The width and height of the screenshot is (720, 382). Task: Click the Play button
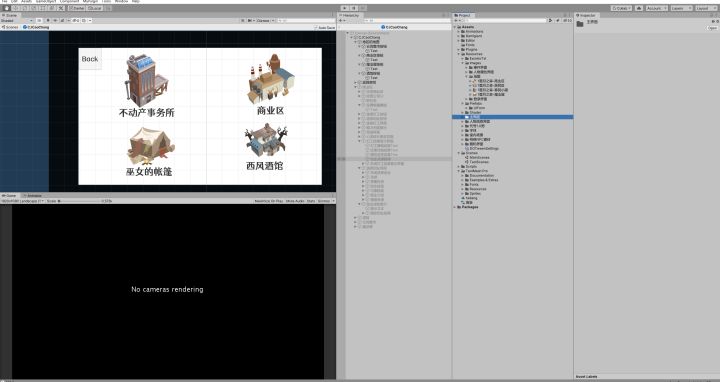[x=345, y=8]
